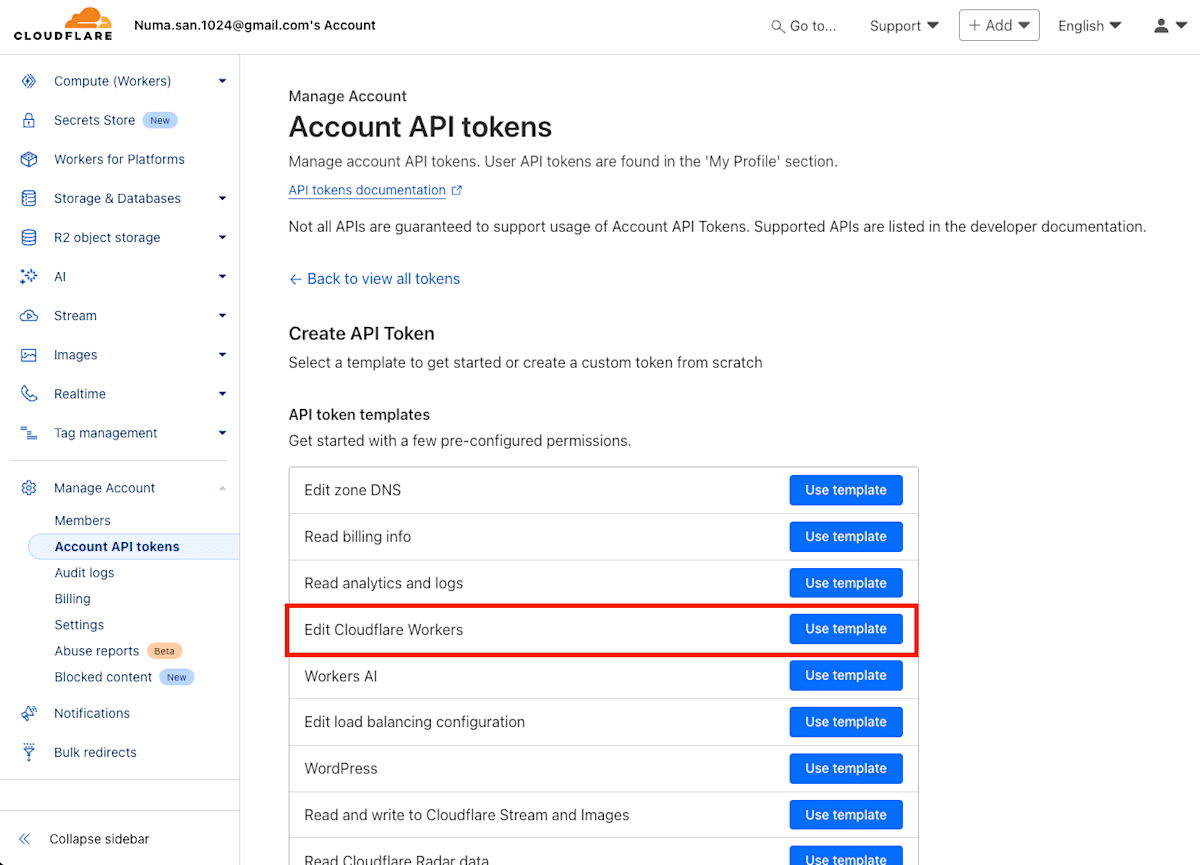The image size is (1200, 865).
Task: Click the Compute (Workers) sidebar icon
Action: [29, 81]
